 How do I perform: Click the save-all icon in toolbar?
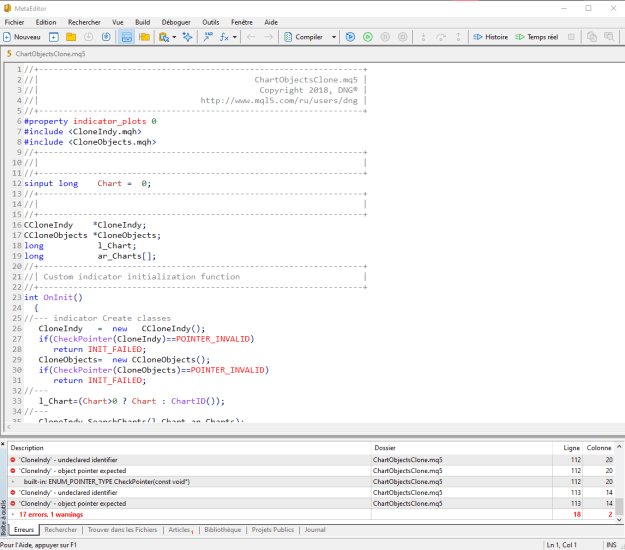coord(106,37)
